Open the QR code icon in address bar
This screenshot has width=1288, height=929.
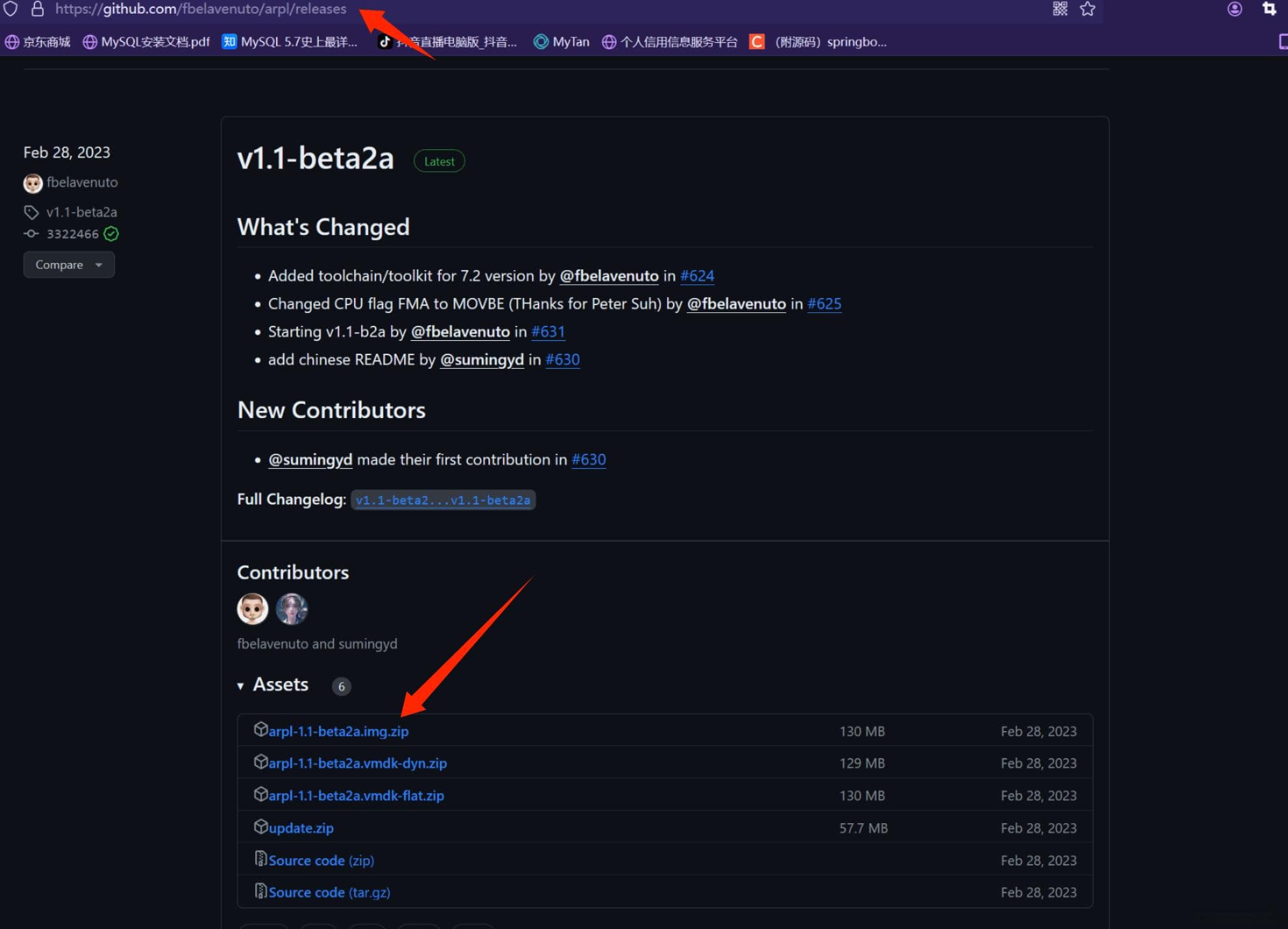pos(1060,8)
